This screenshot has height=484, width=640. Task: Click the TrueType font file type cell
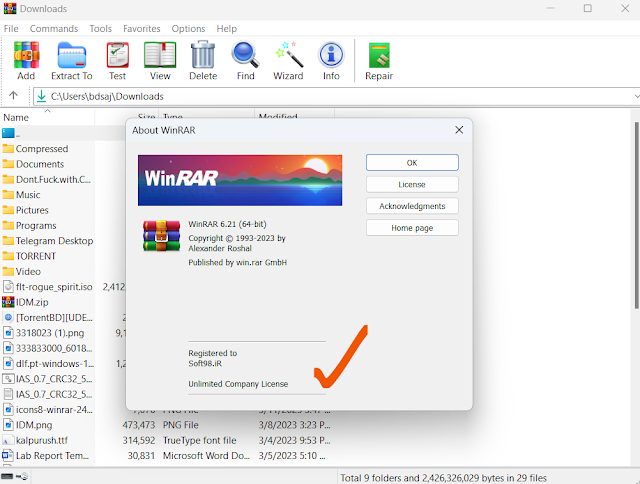coord(200,440)
